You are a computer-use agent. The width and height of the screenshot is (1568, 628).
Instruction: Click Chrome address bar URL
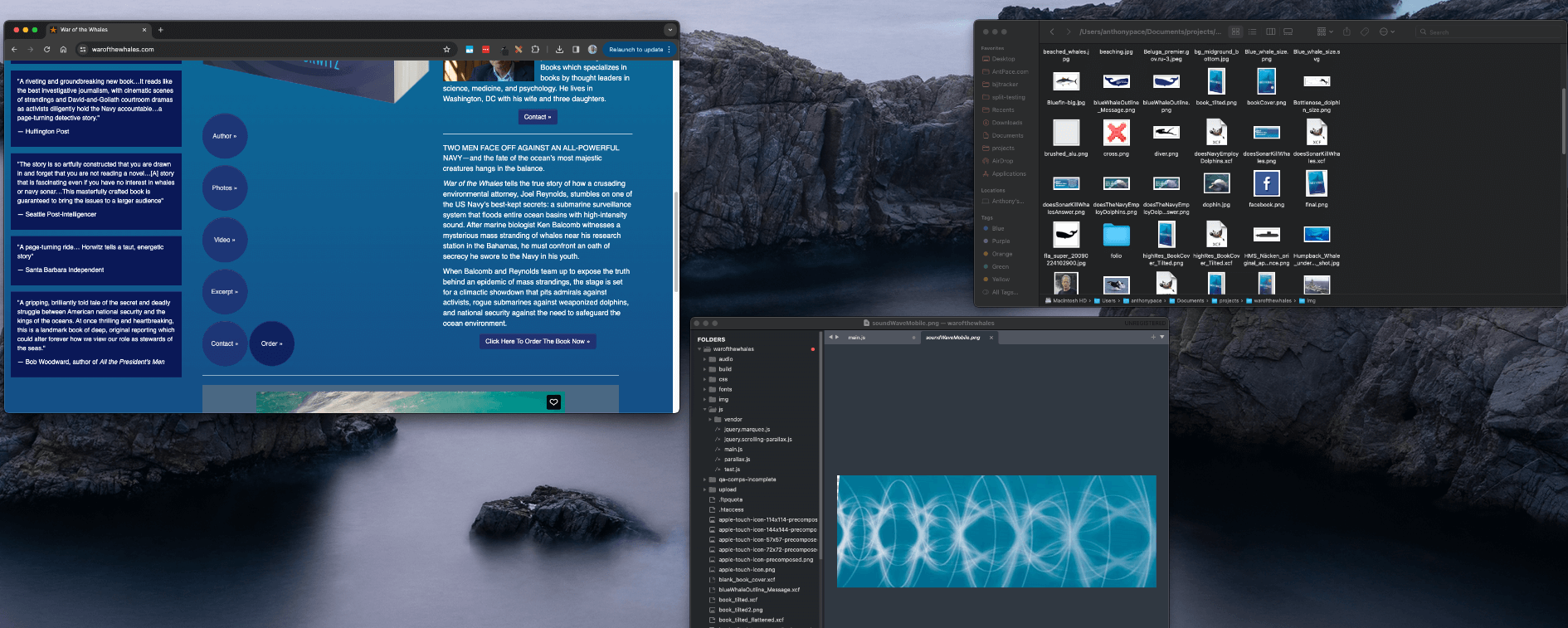[123, 49]
